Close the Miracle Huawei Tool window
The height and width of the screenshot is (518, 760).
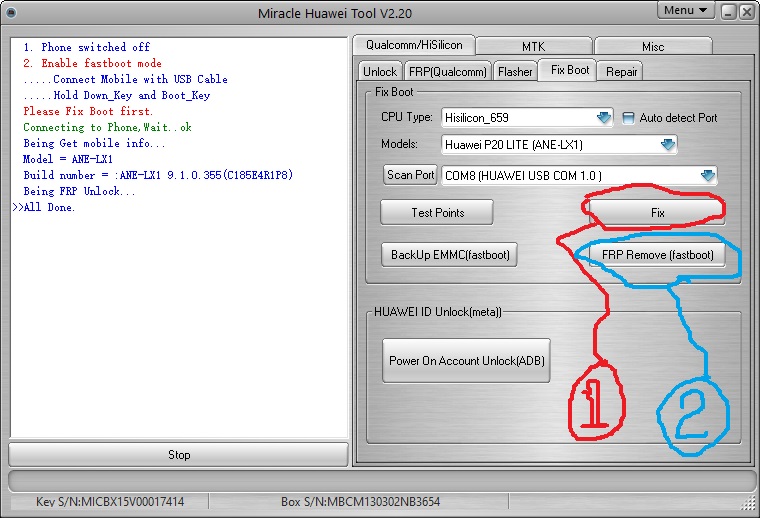(746, 12)
